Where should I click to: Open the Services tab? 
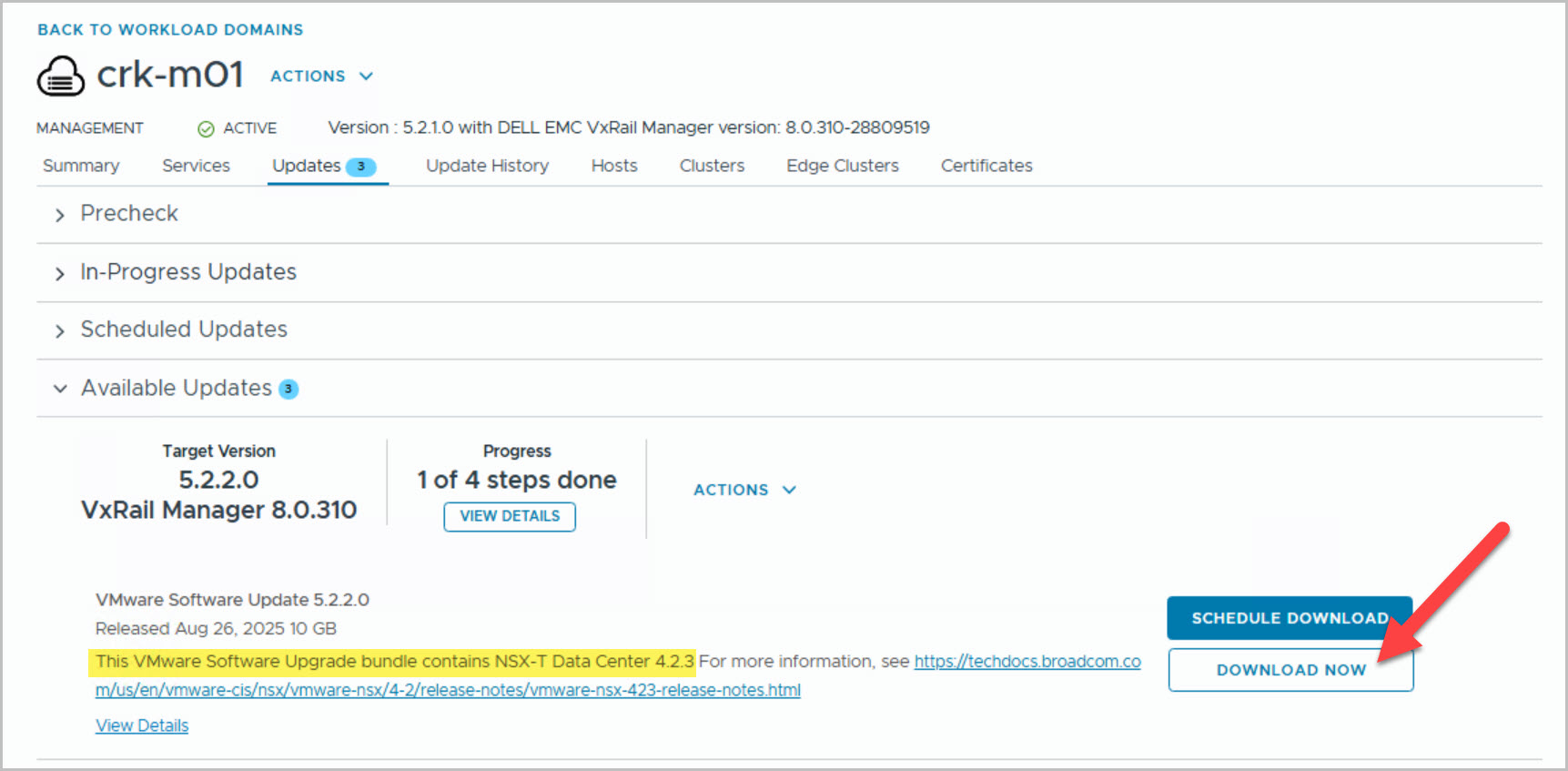196,166
